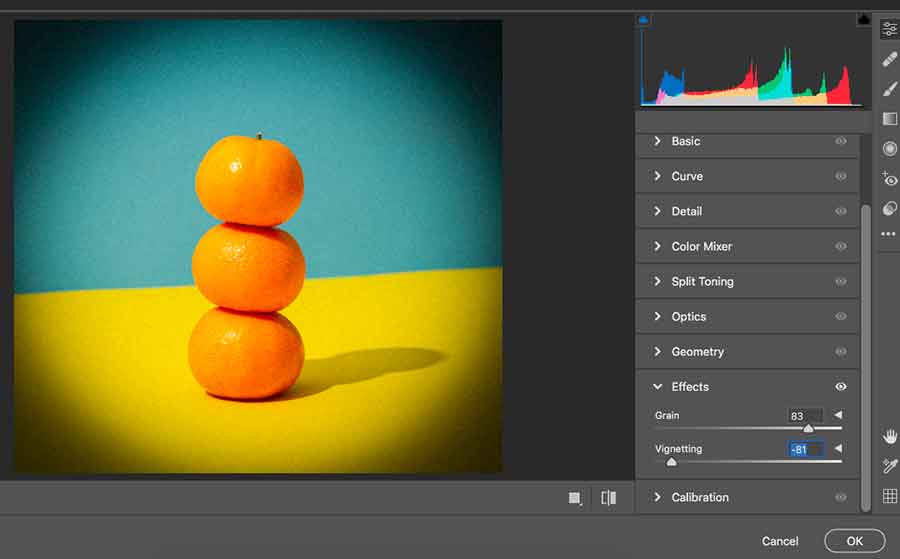Toggle the grid overlay icon
Screen dimensions: 900x559
[890, 496]
